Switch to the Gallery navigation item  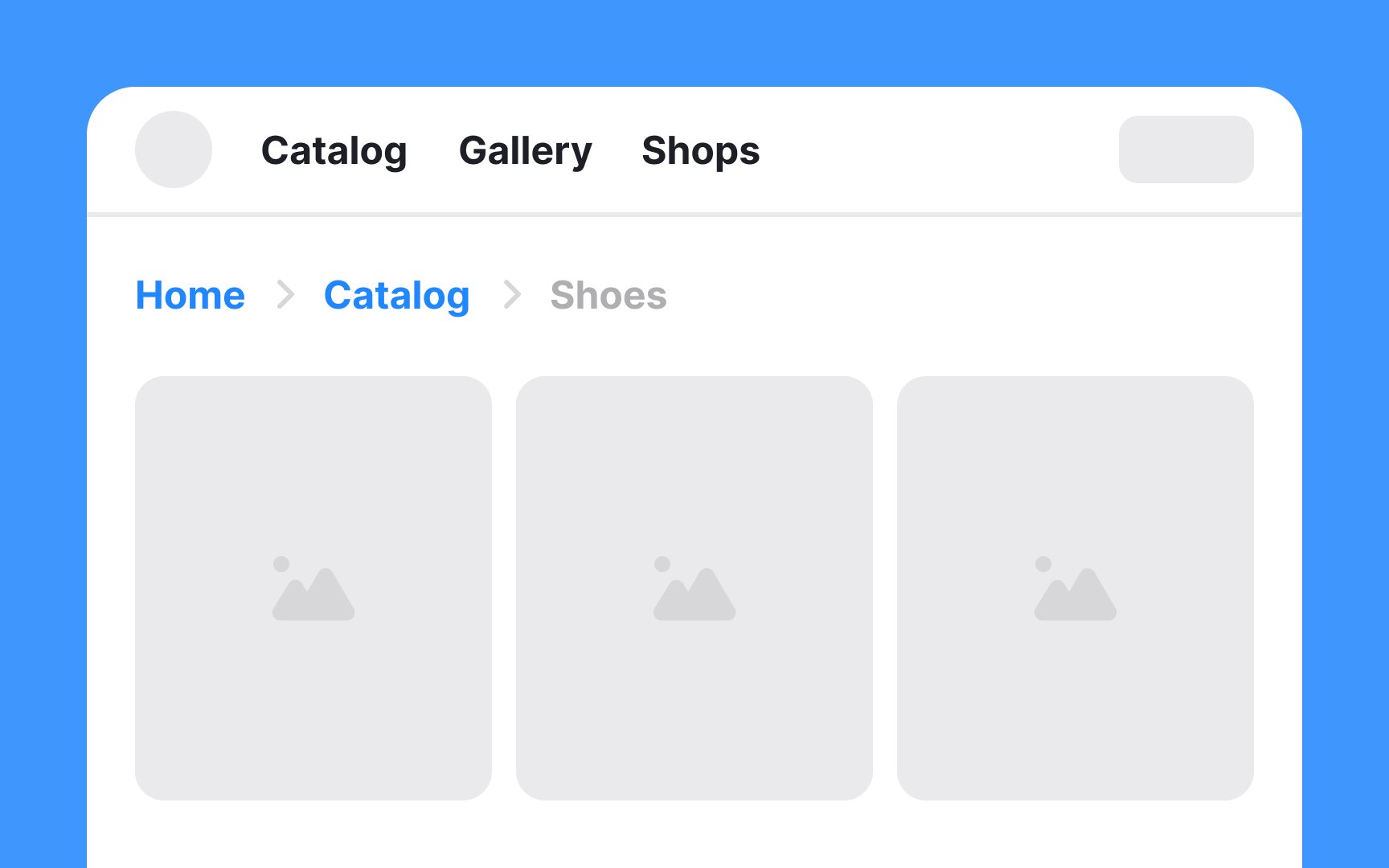click(x=525, y=151)
